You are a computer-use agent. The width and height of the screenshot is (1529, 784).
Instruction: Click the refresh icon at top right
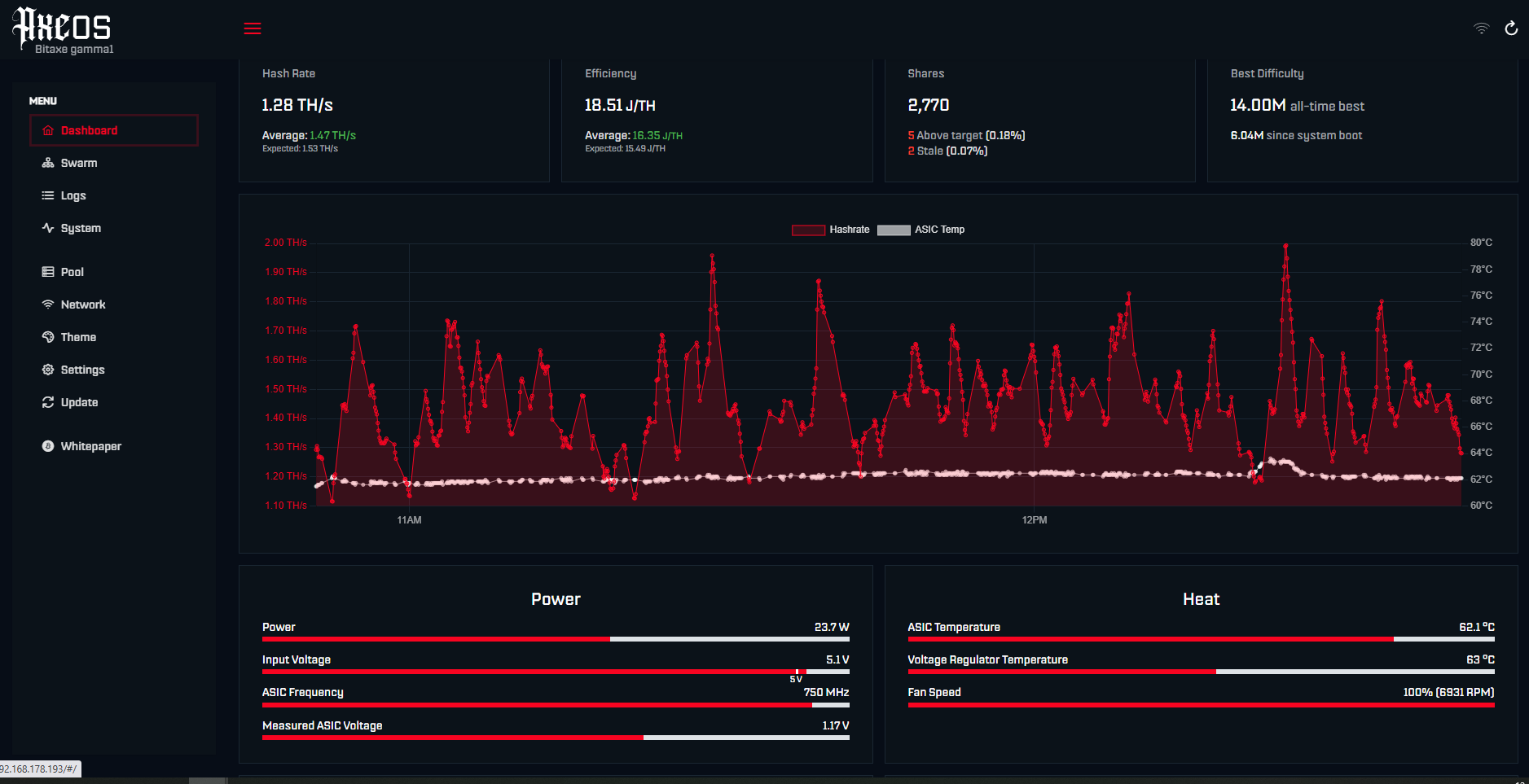click(1511, 28)
